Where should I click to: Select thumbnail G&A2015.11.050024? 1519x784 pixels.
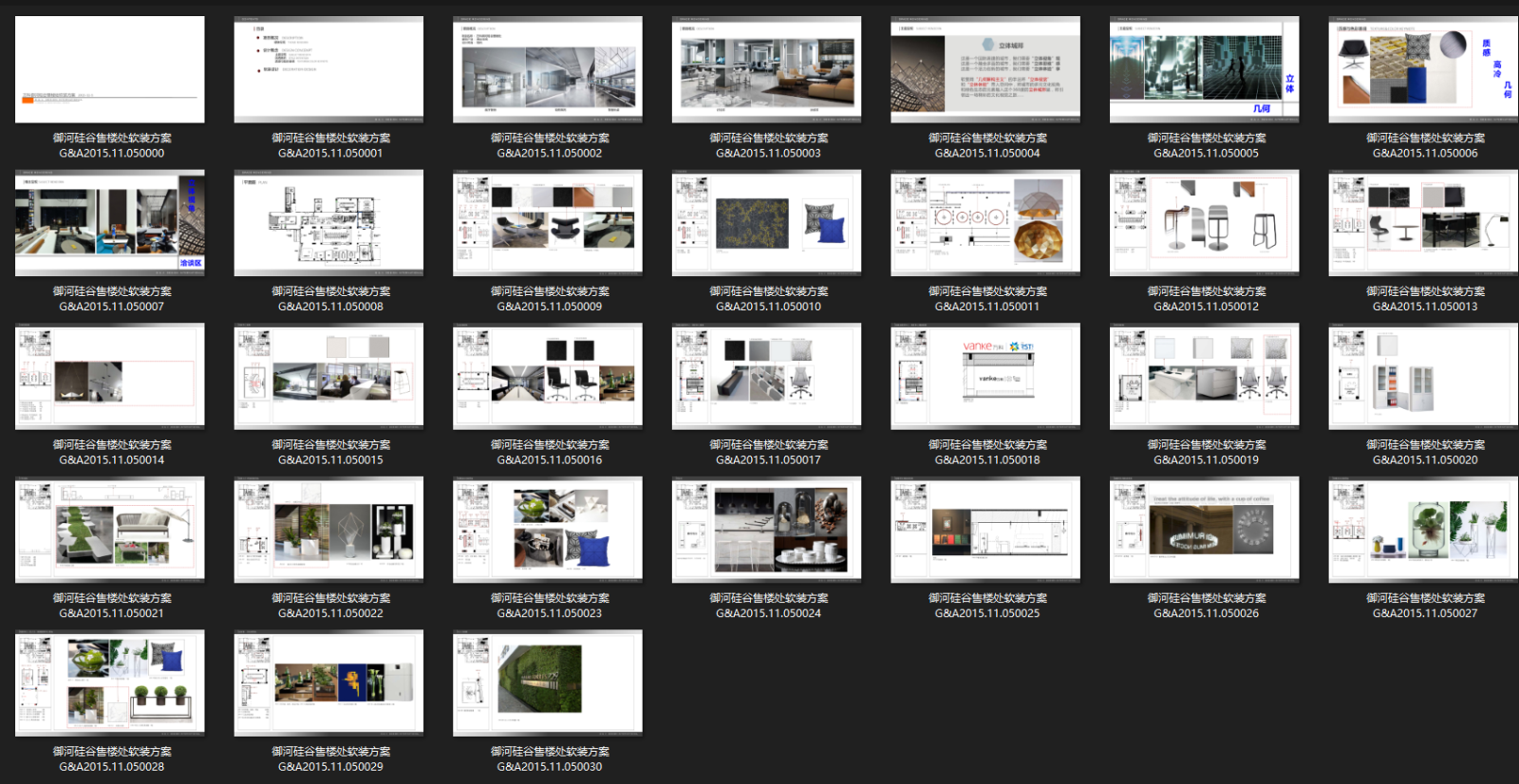tap(767, 530)
